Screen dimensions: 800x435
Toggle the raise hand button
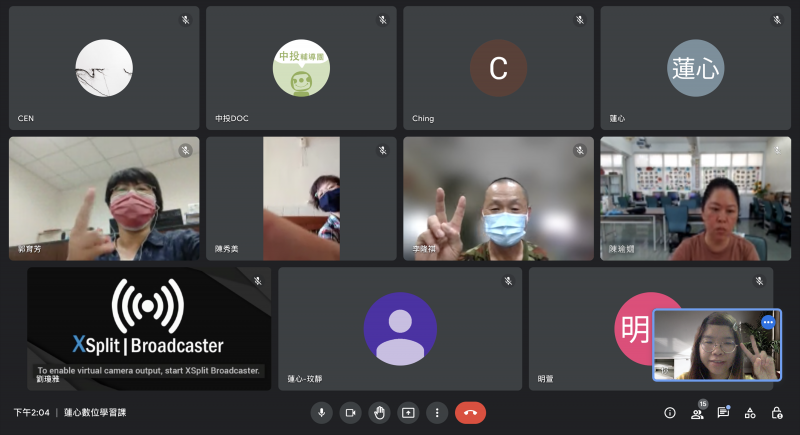click(x=379, y=412)
